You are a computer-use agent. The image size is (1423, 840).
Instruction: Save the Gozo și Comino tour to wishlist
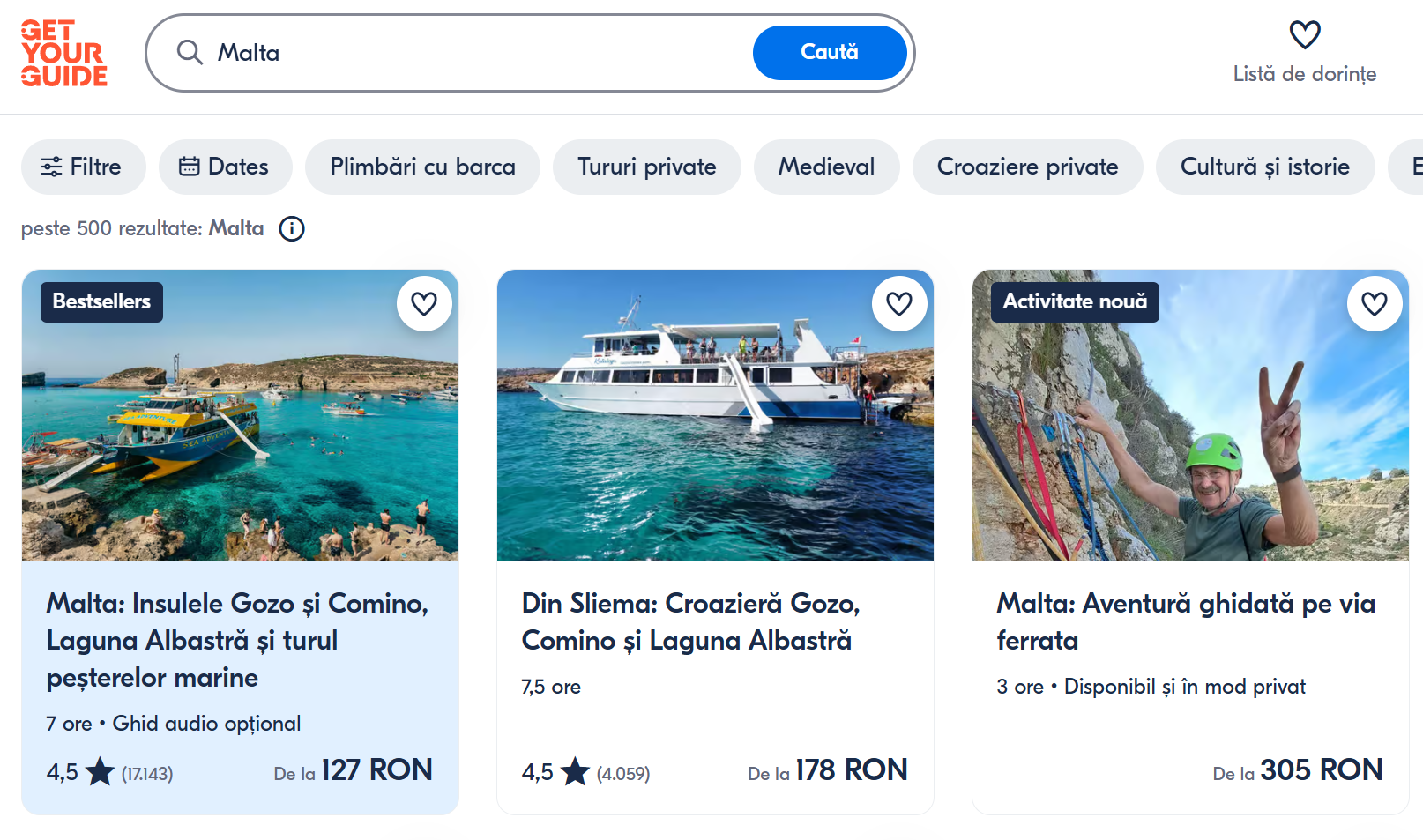pyautogui.click(x=424, y=304)
